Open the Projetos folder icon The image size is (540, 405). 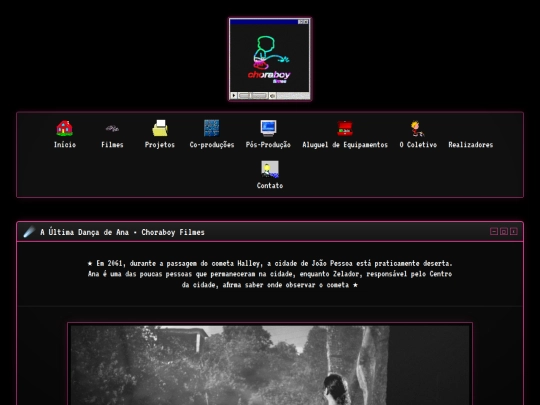(160, 128)
